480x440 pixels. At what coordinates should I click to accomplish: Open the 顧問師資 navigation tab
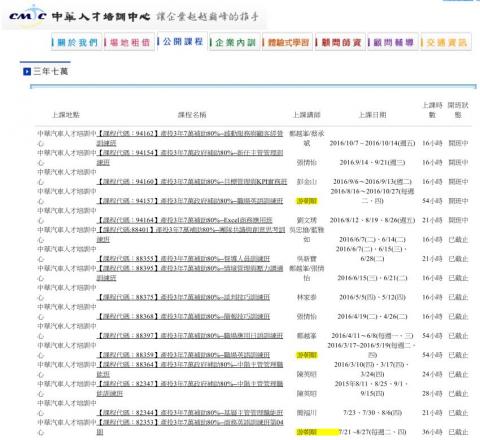pyautogui.click(x=340, y=42)
